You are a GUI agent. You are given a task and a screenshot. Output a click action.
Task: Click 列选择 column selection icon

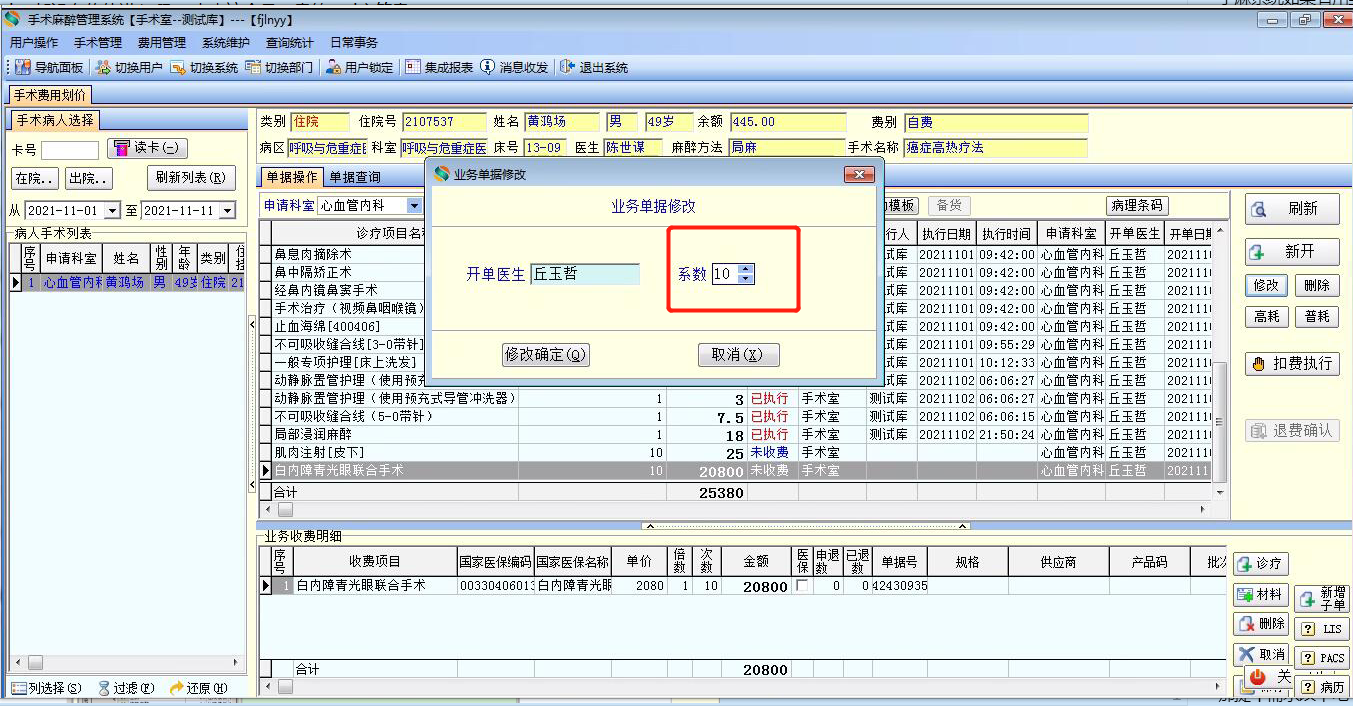pos(45,688)
